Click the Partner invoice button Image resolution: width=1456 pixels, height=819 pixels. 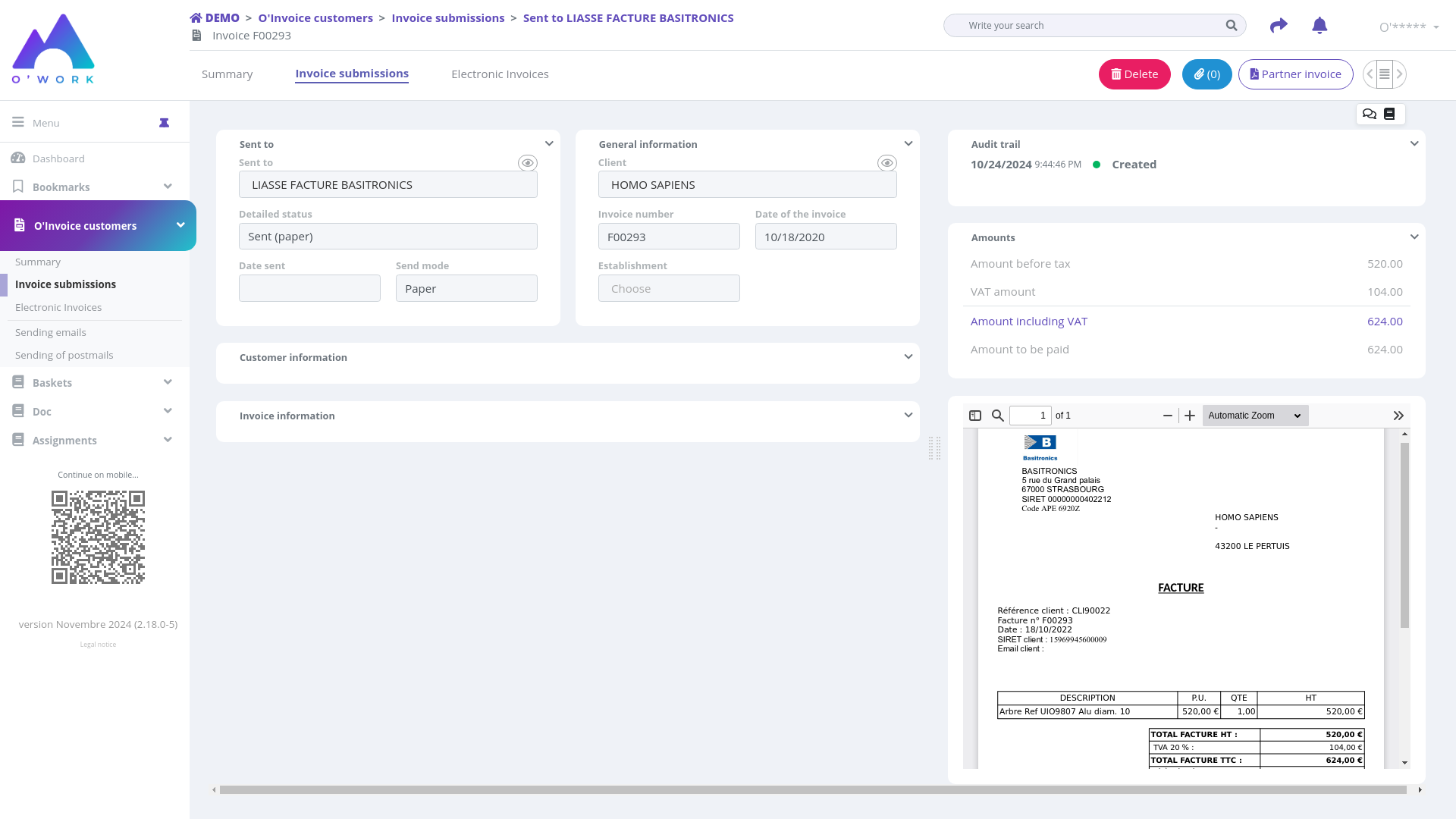(1295, 74)
